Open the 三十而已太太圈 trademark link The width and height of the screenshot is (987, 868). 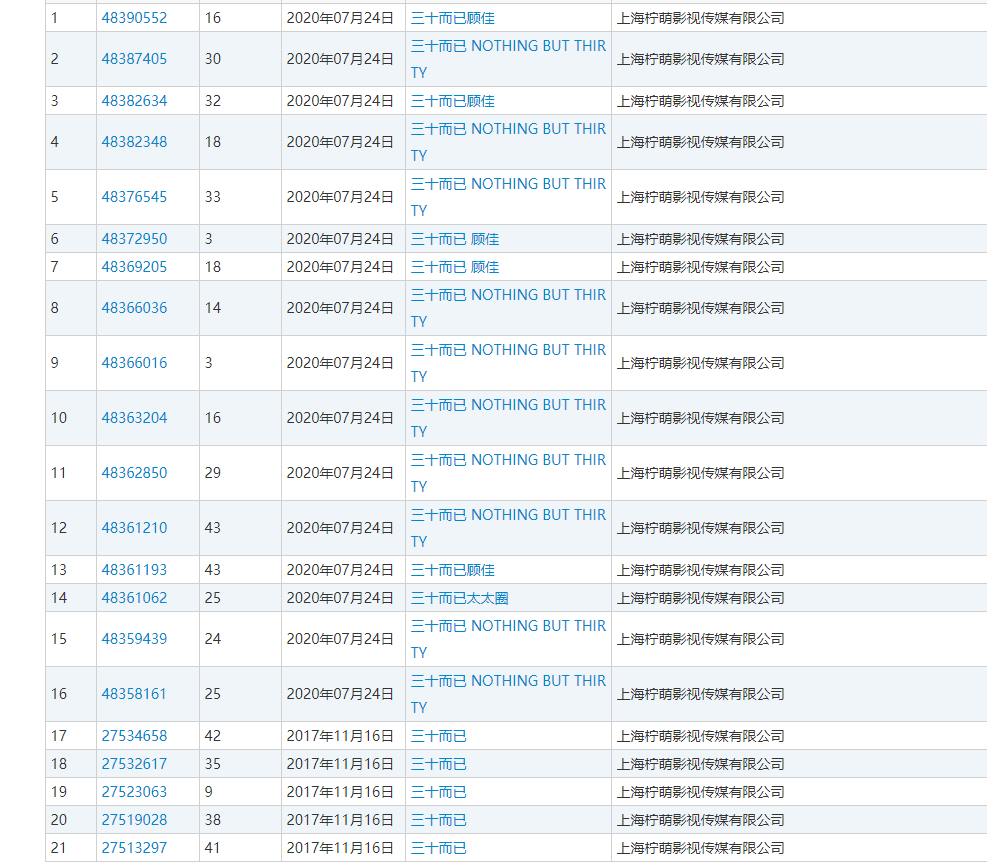459,598
